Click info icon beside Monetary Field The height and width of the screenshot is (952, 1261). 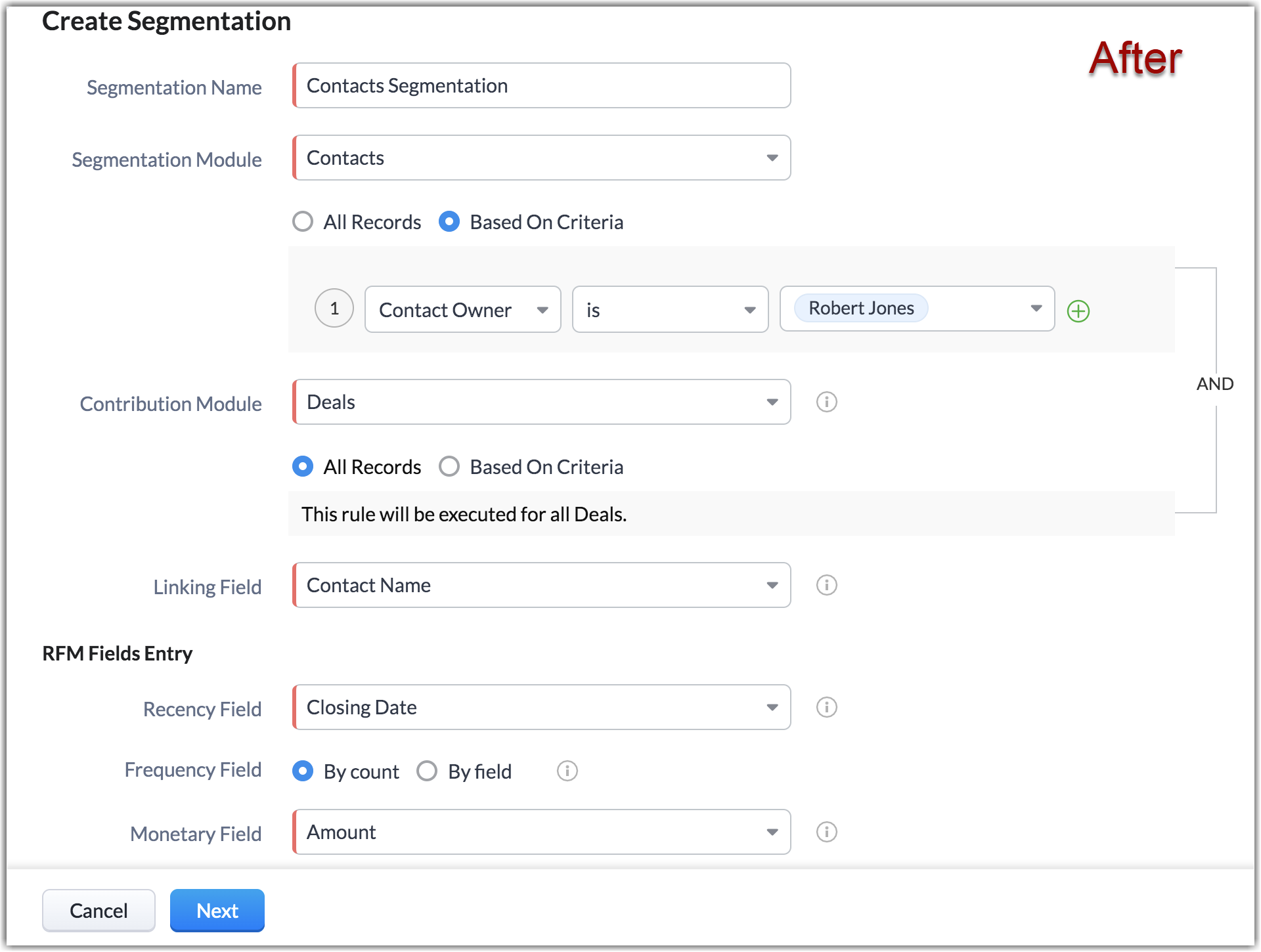pyautogui.click(x=826, y=832)
